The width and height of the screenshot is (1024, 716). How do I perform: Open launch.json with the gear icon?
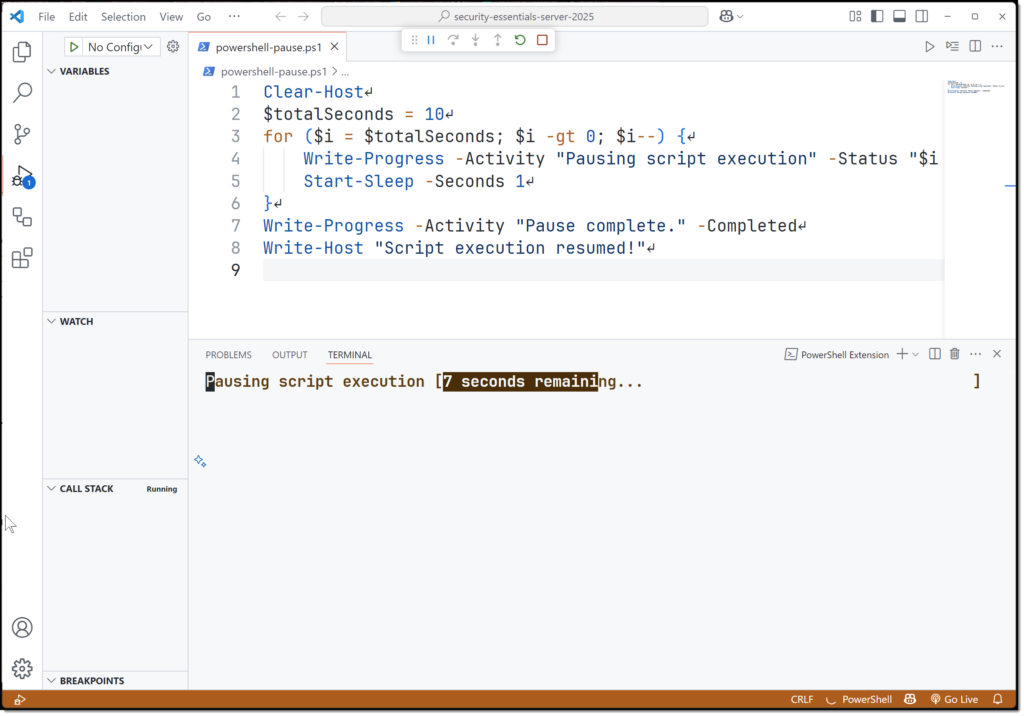click(x=173, y=46)
